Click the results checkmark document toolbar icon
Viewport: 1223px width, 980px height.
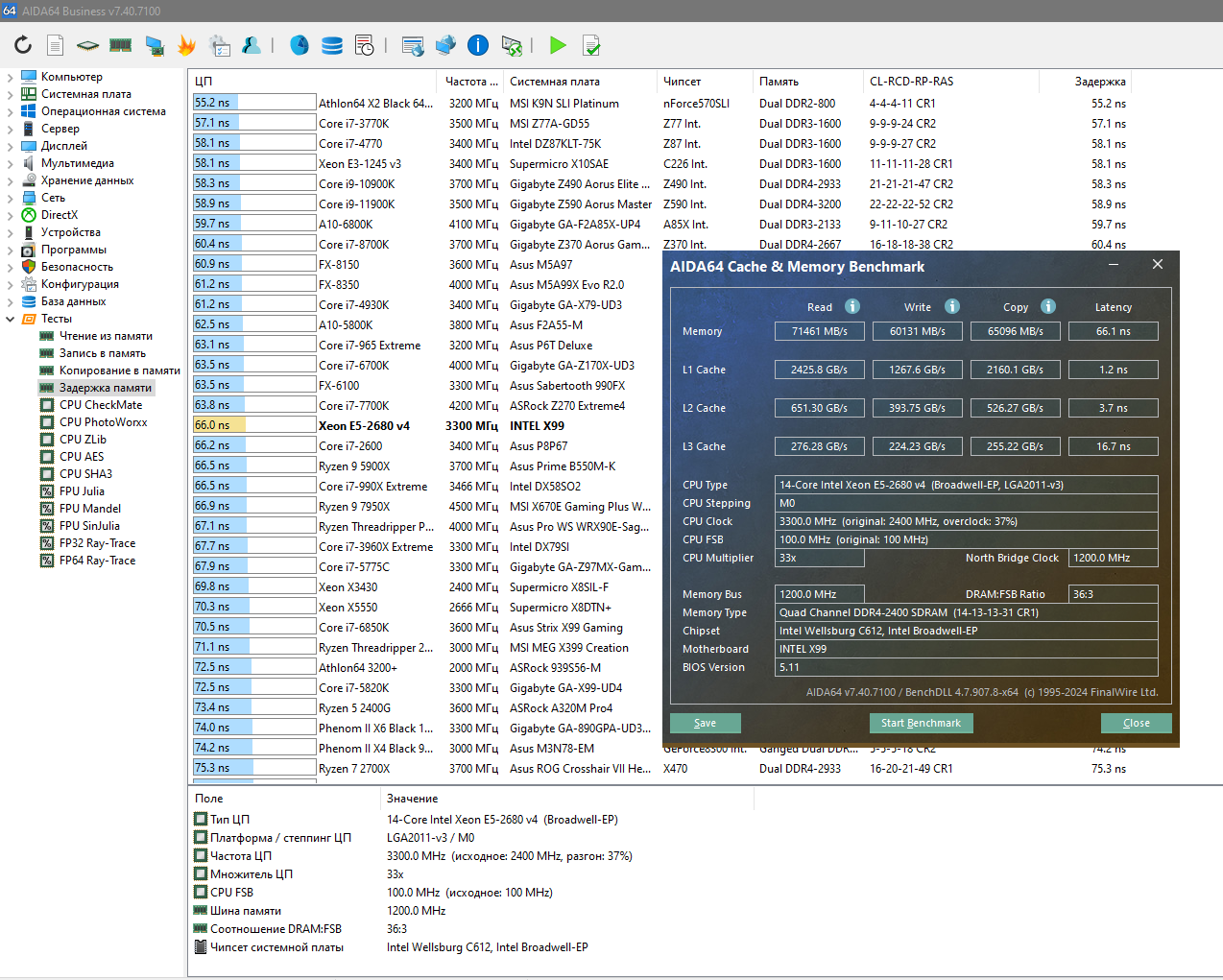point(591,44)
